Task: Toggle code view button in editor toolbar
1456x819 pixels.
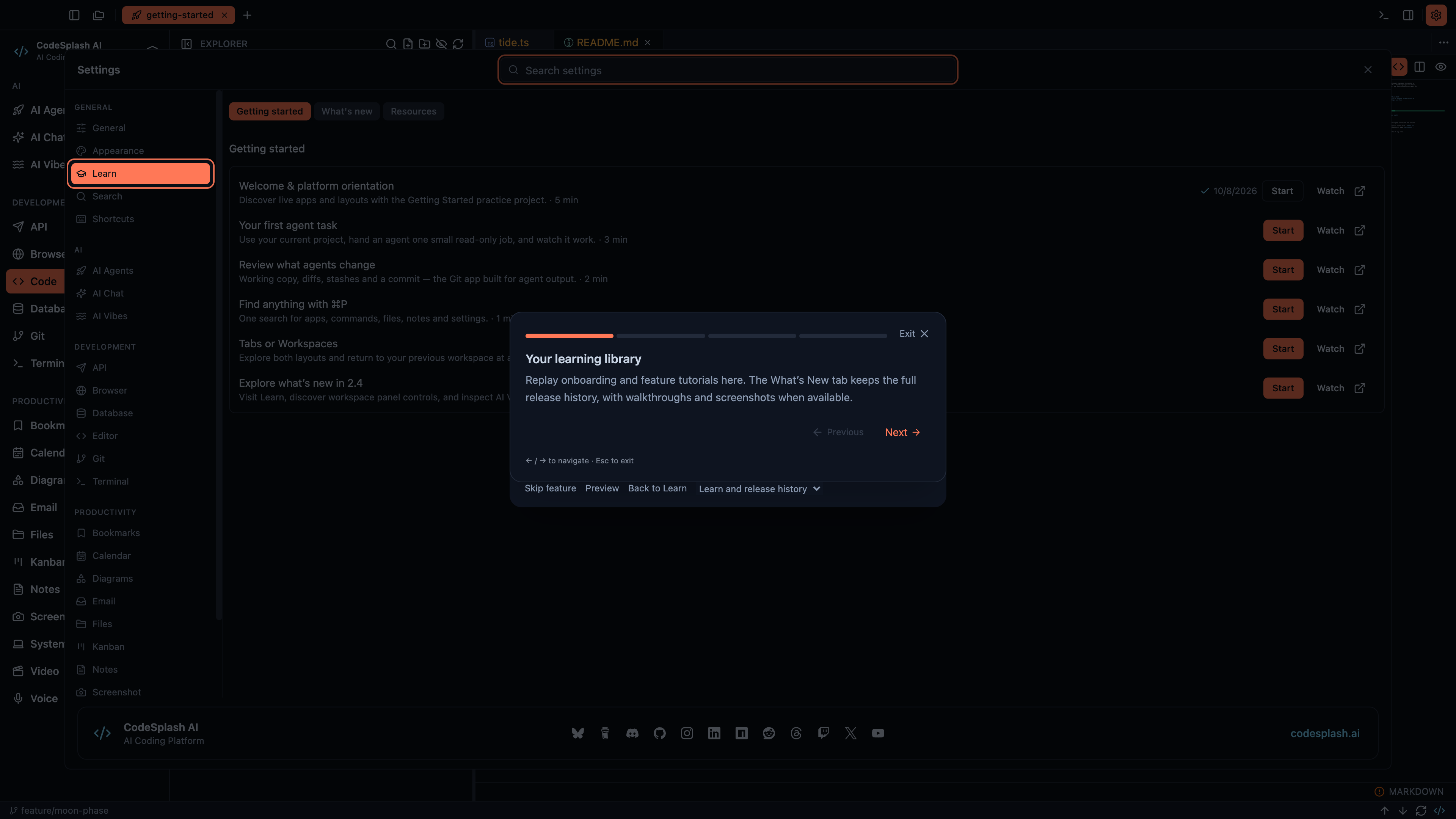Action: pos(1398,67)
